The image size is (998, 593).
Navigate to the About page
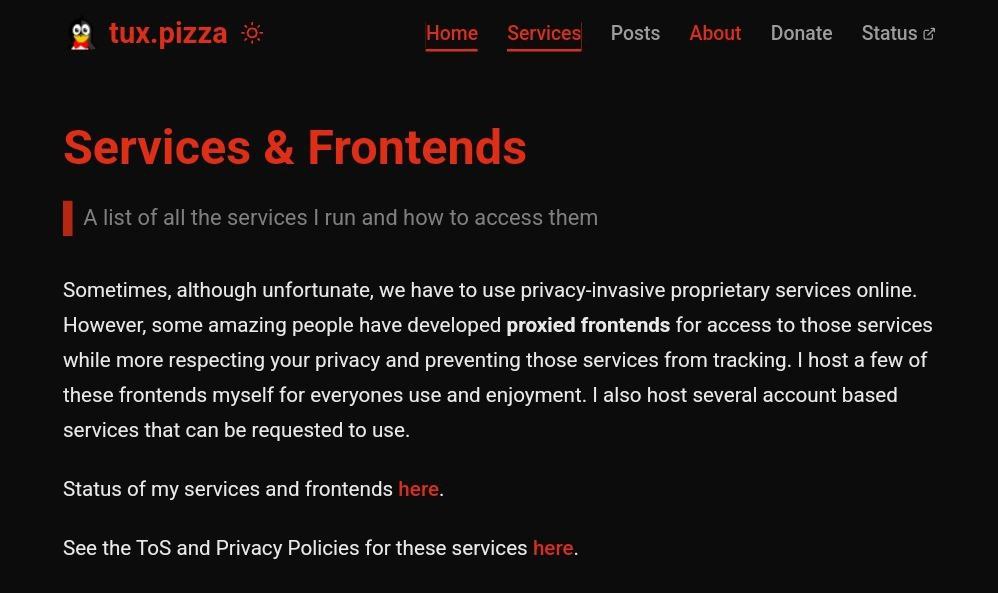(x=715, y=33)
